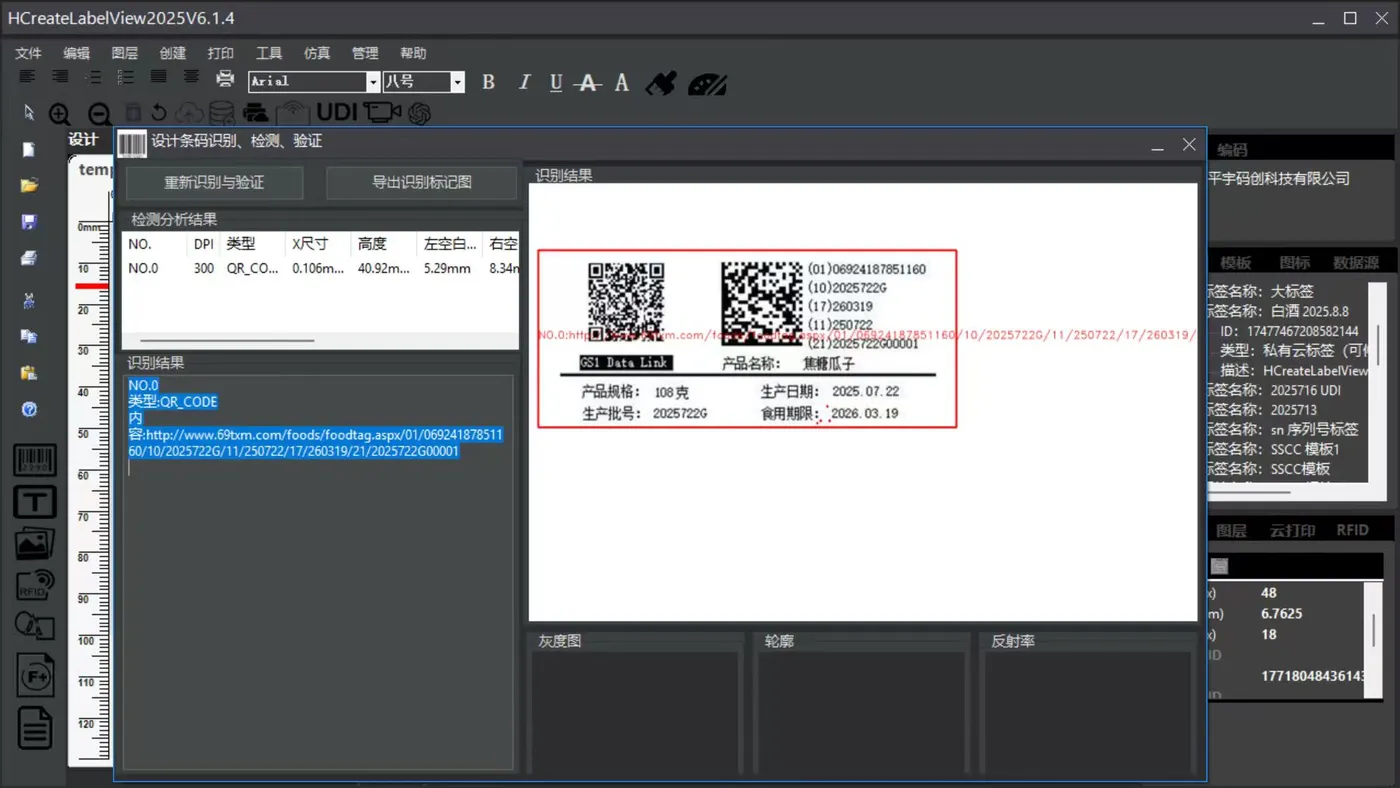Close the barcode recognition dialog
Viewport: 1400px width, 788px height.
point(1189,145)
